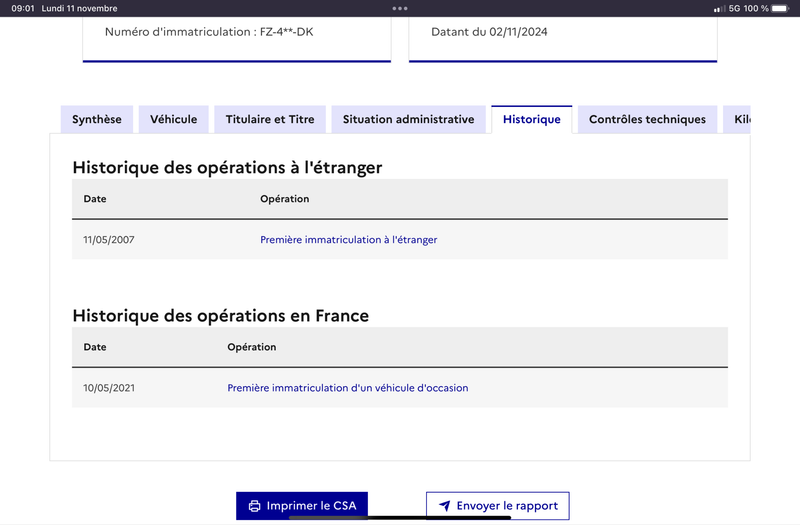800x525 pixels.
Task: Click the paper plane send icon
Action: pos(444,506)
